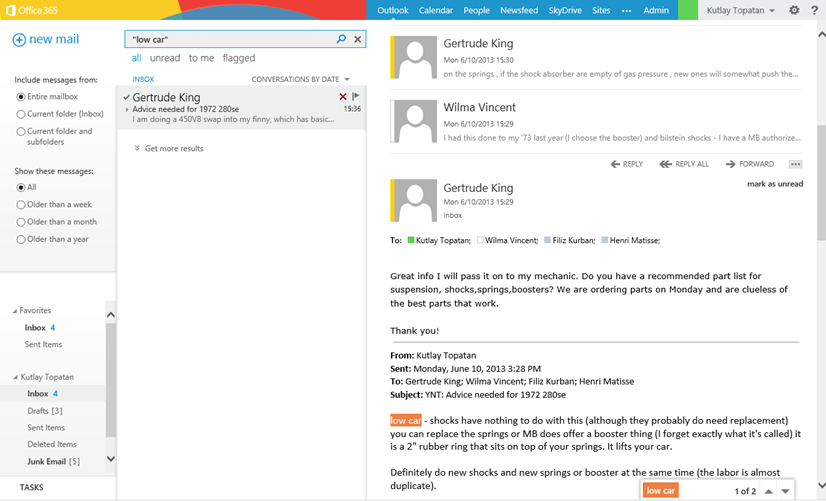Viewport: 826px width, 501px height.
Task: Open TASKS section
Action: click(32, 487)
